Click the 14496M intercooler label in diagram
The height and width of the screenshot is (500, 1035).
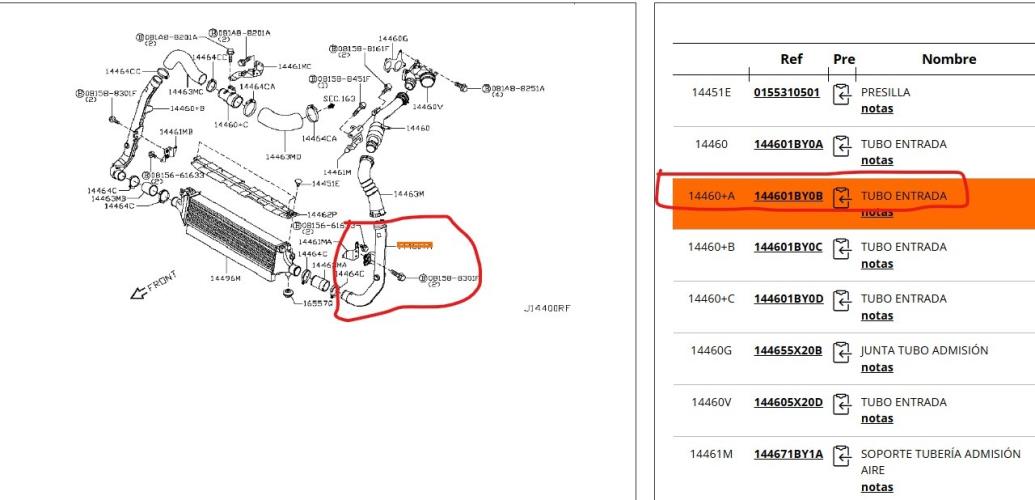coord(225,278)
